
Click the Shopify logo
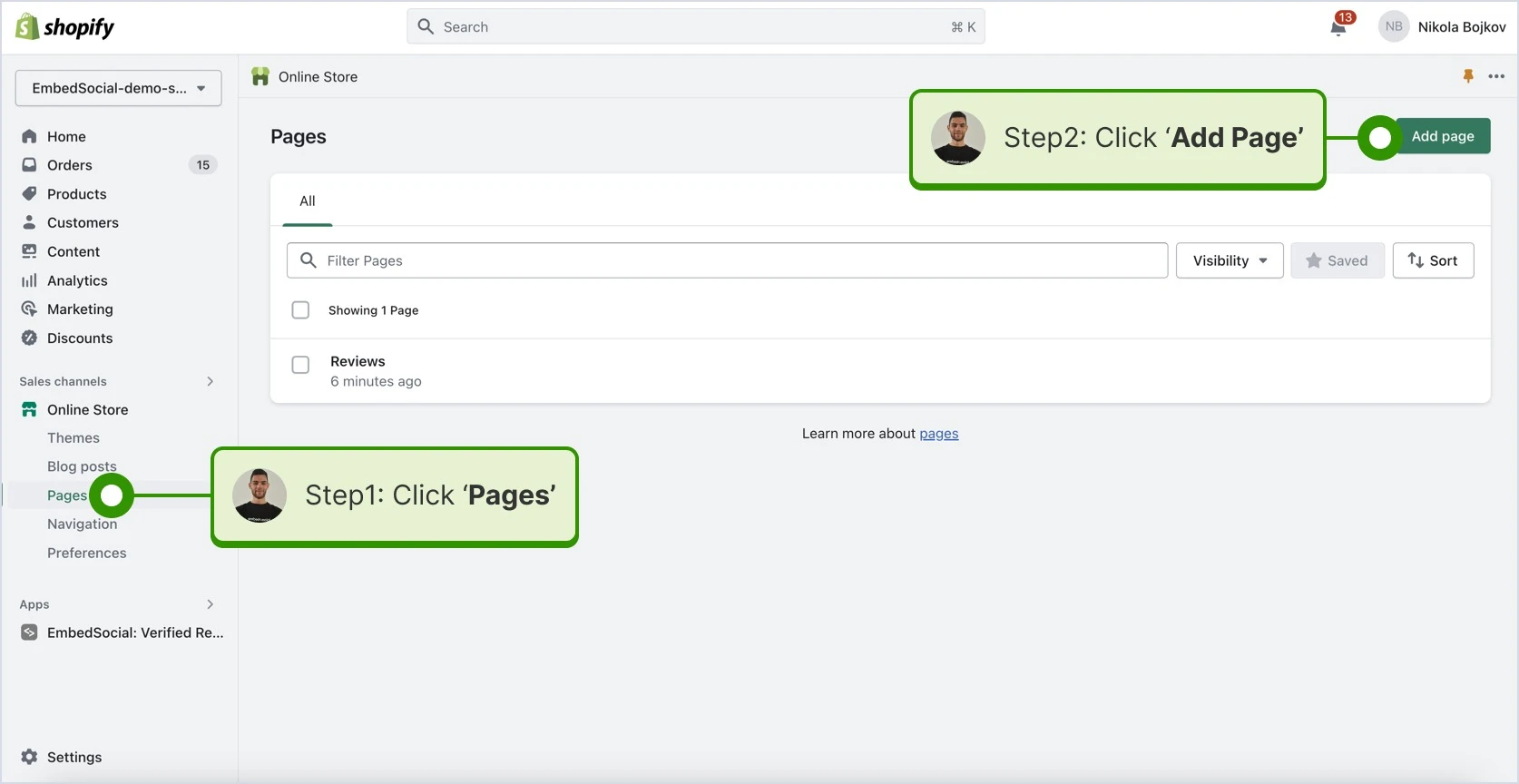65,27
